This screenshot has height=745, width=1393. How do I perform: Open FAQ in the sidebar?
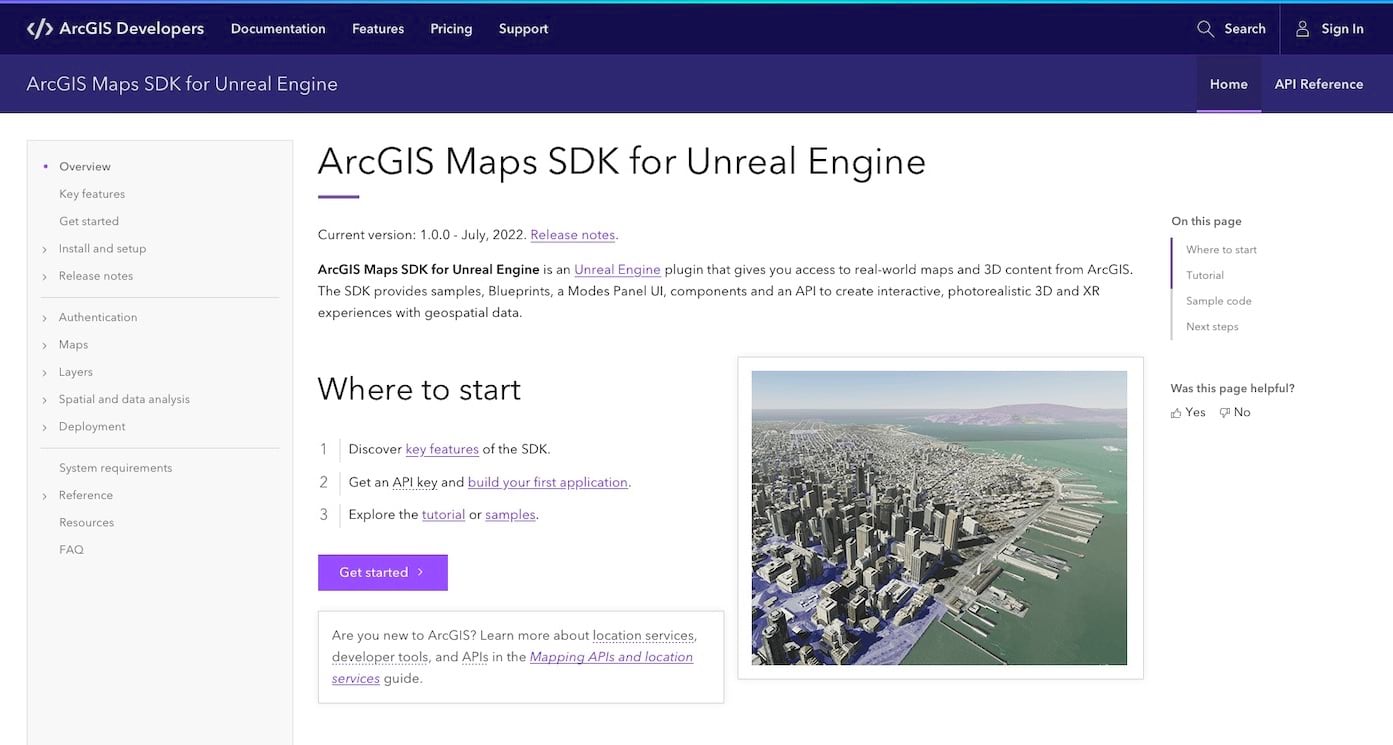(x=71, y=550)
